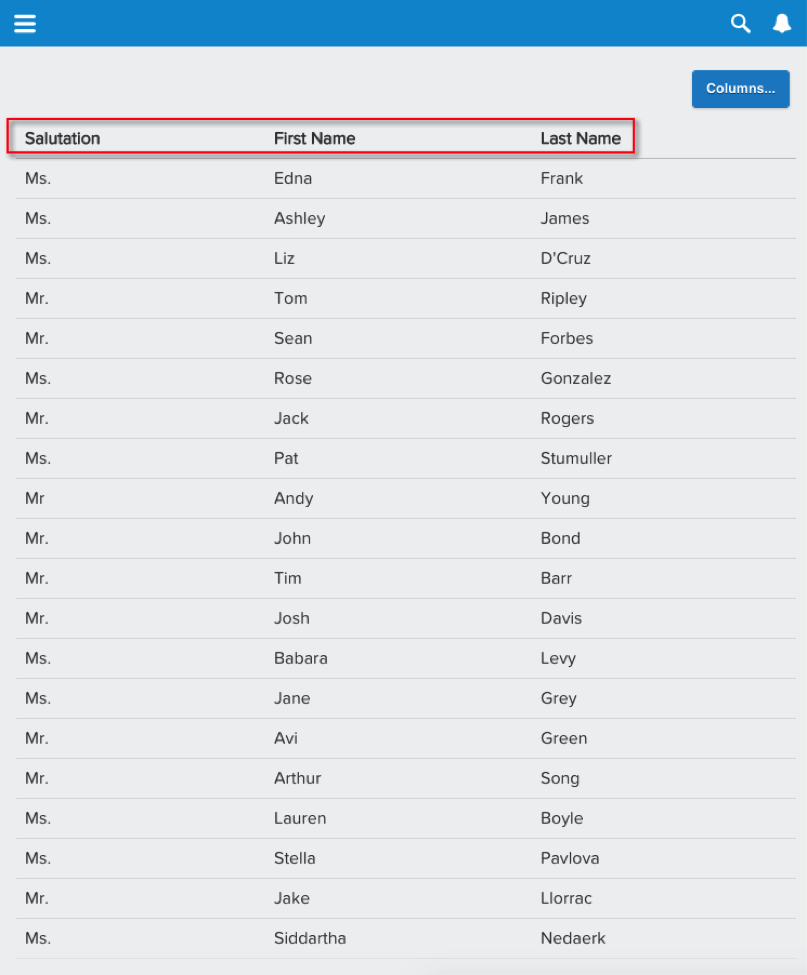807x975 pixels.
Task: Select the Babara Levy row
Action: point(406,658)
